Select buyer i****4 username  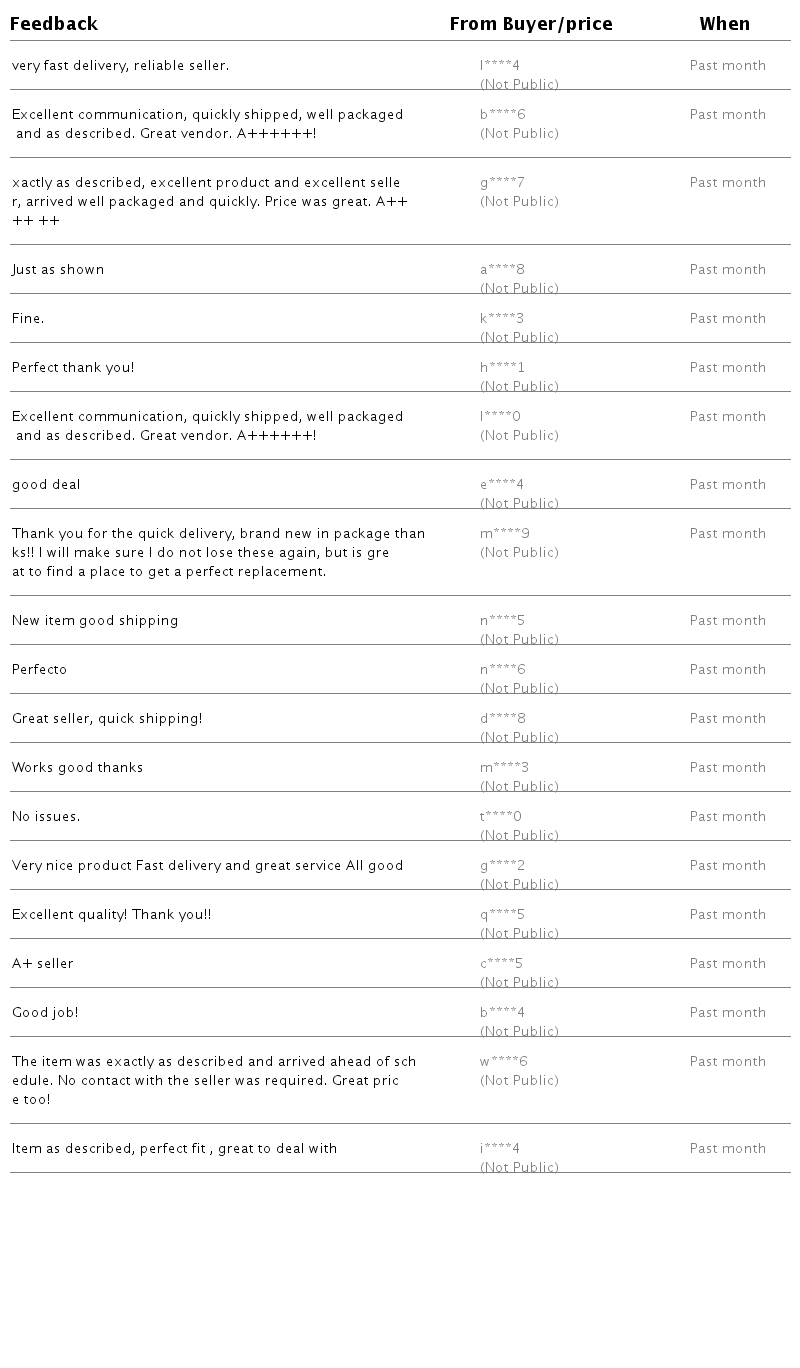(x=500, y=1149)
